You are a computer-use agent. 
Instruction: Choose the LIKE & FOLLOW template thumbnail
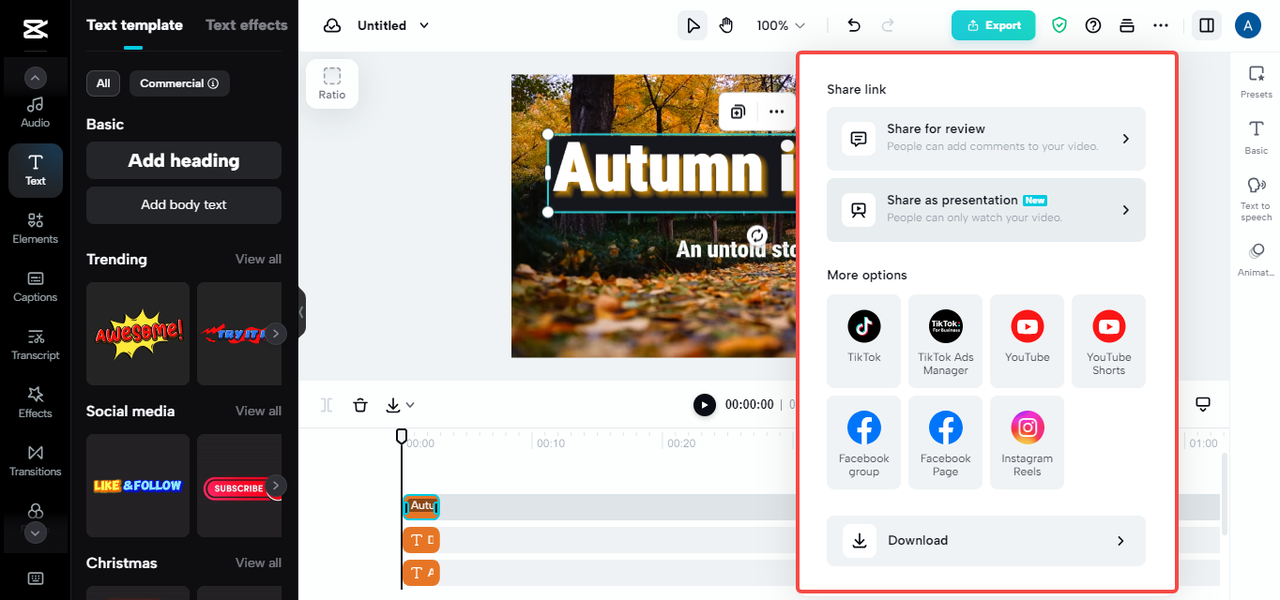(x=138, y=486)
